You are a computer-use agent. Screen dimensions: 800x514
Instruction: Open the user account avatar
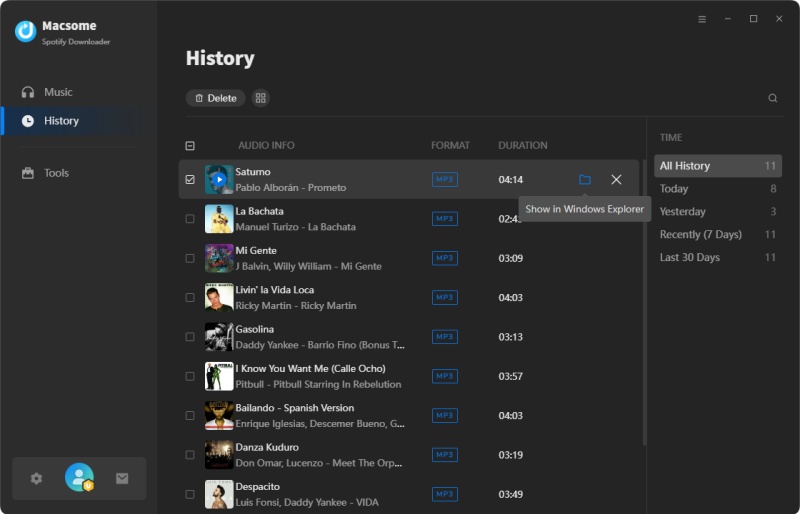click(80, 477)
